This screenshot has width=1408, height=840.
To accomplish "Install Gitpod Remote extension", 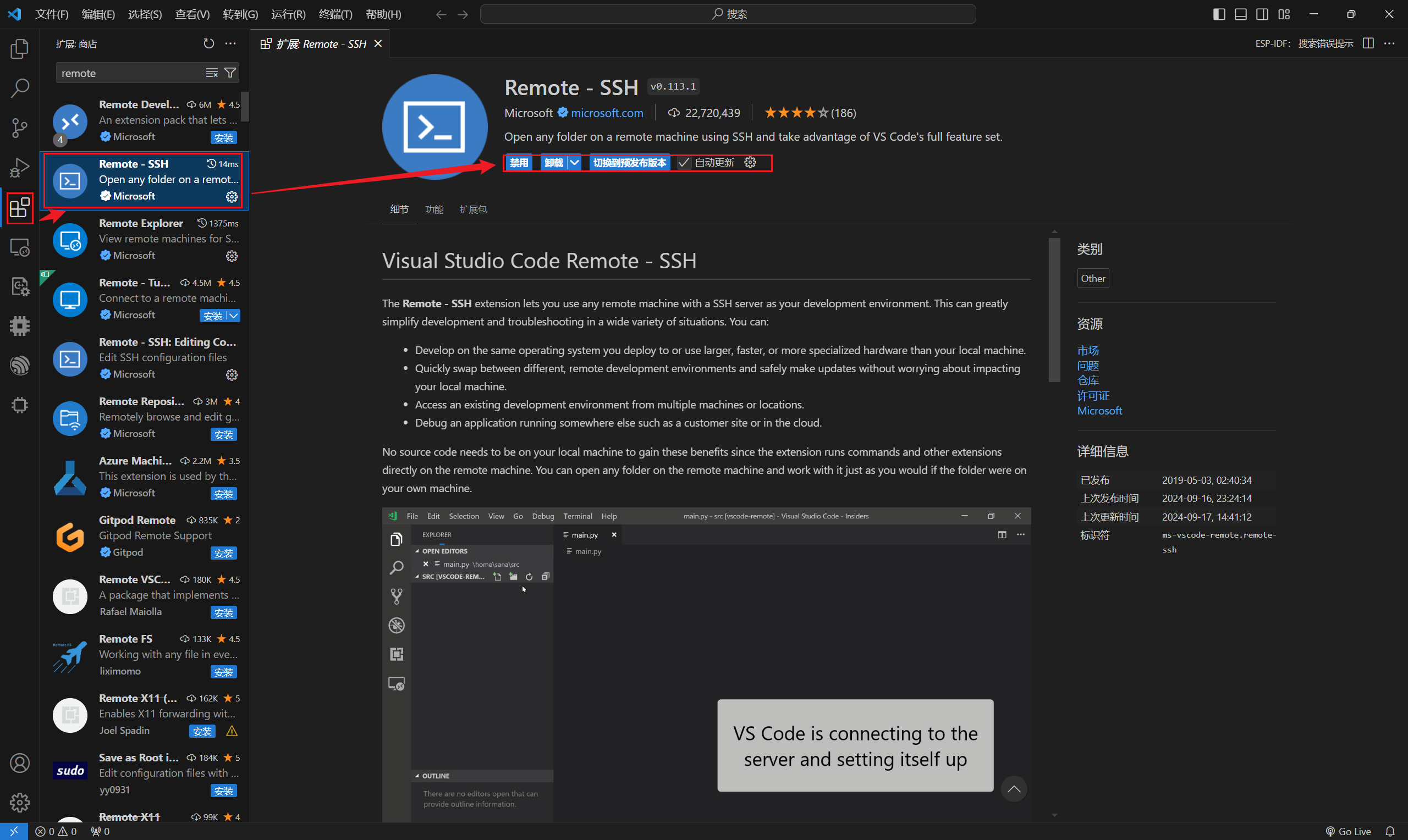I will coord(224,554).
